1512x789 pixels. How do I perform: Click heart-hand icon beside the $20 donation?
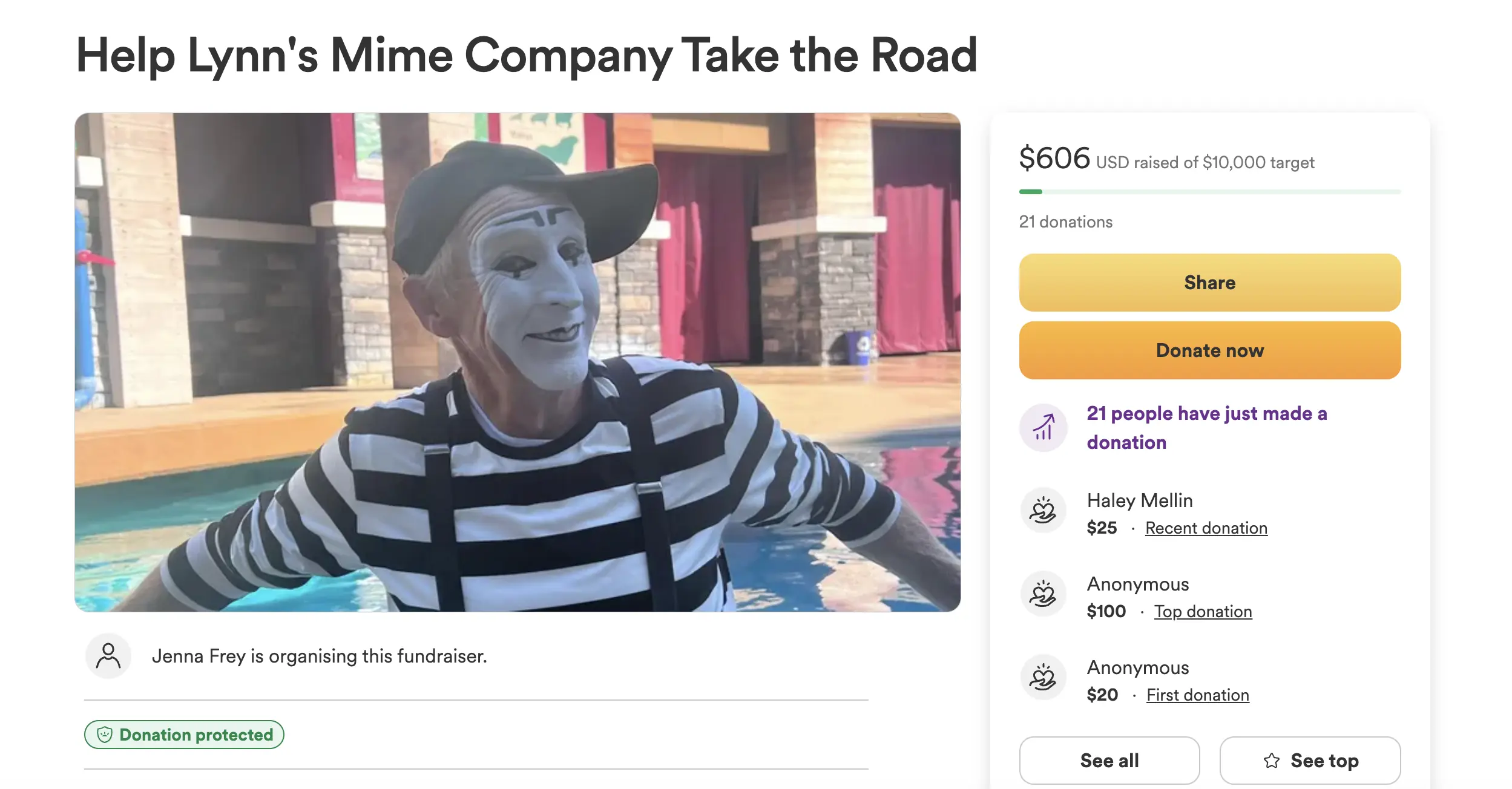(1043, 678)
